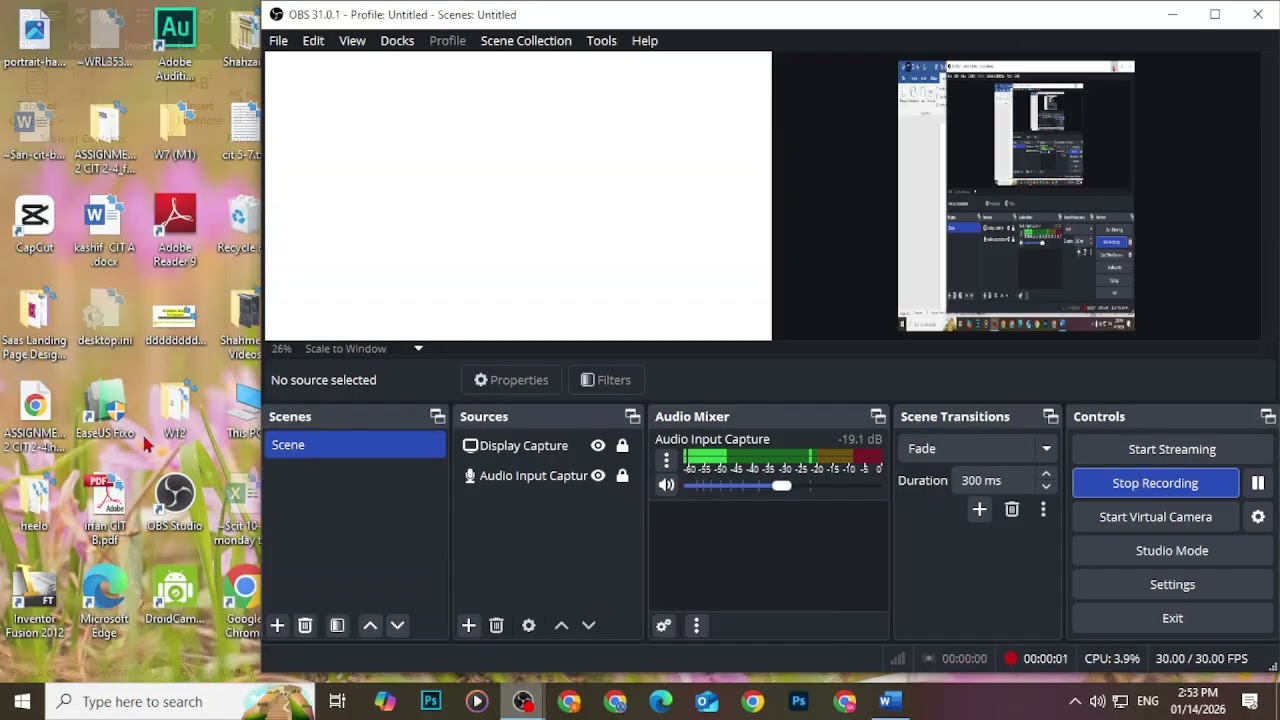Click Stop Recording button
Screen dimensions: 1280x720
(1155, 483)
